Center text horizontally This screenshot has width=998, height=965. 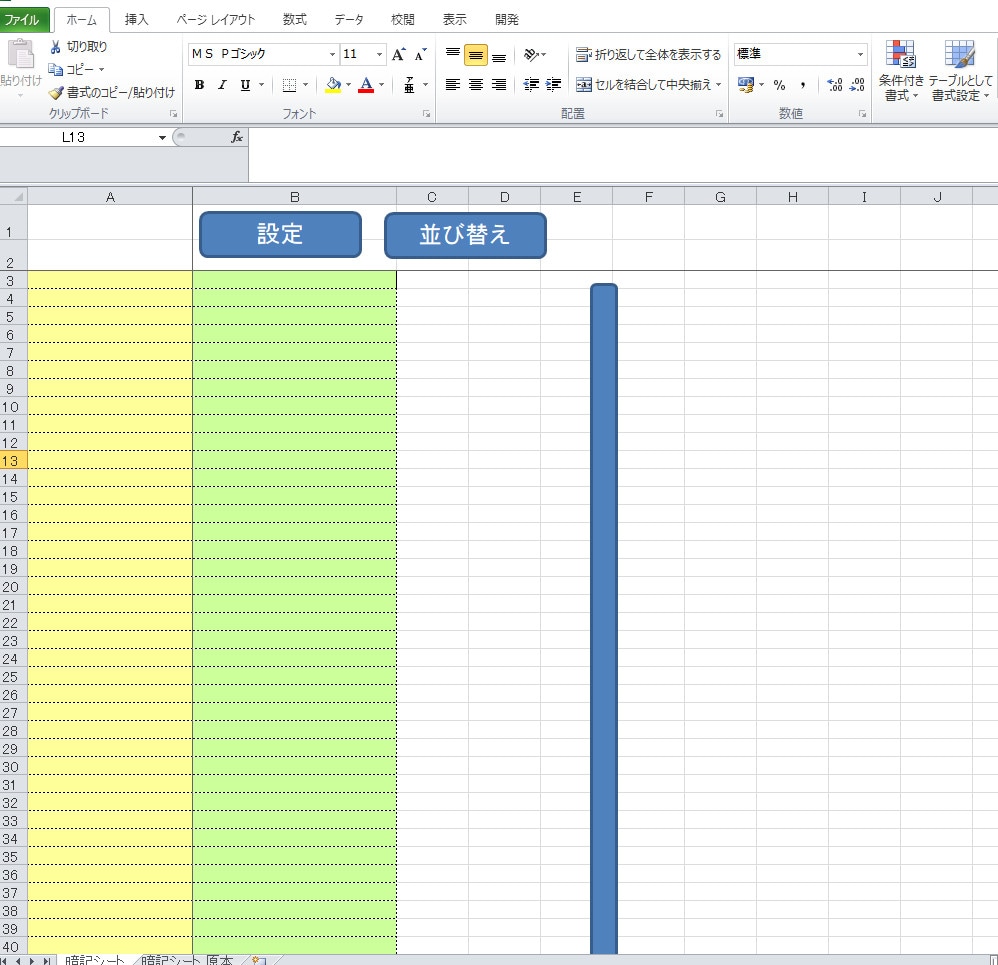pyautogui.click(x=475, y=85)
